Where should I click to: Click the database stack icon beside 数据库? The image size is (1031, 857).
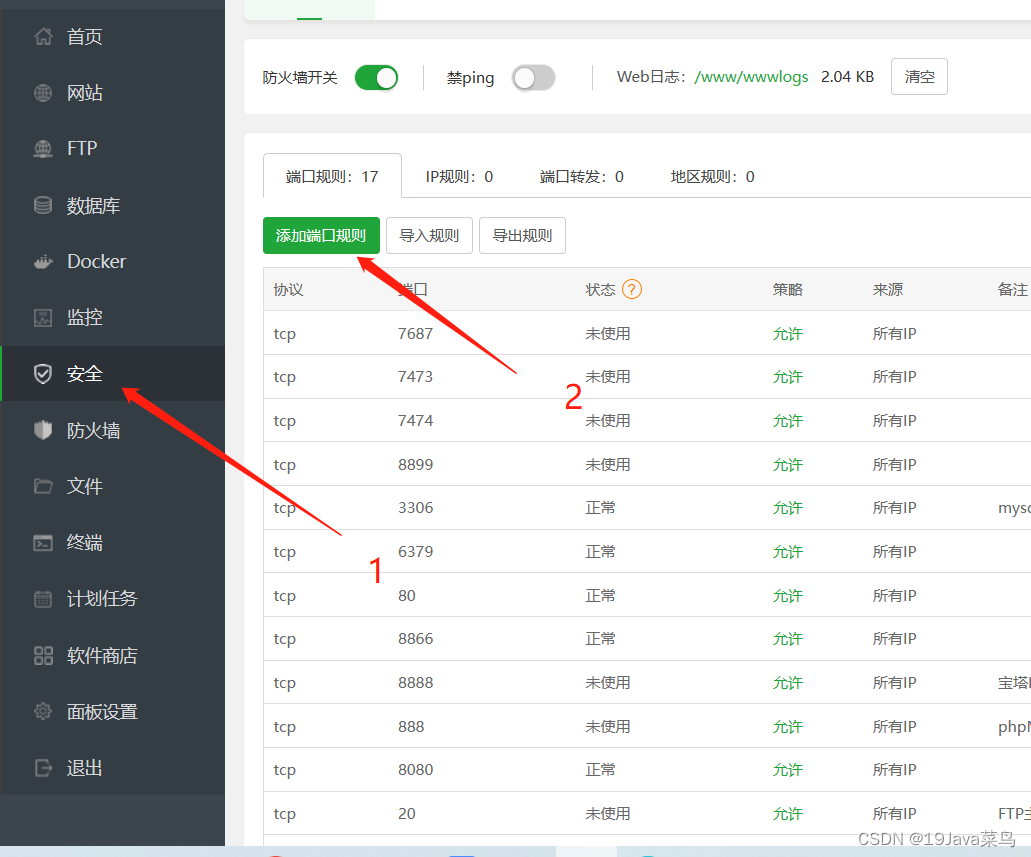tap(43, 205)
